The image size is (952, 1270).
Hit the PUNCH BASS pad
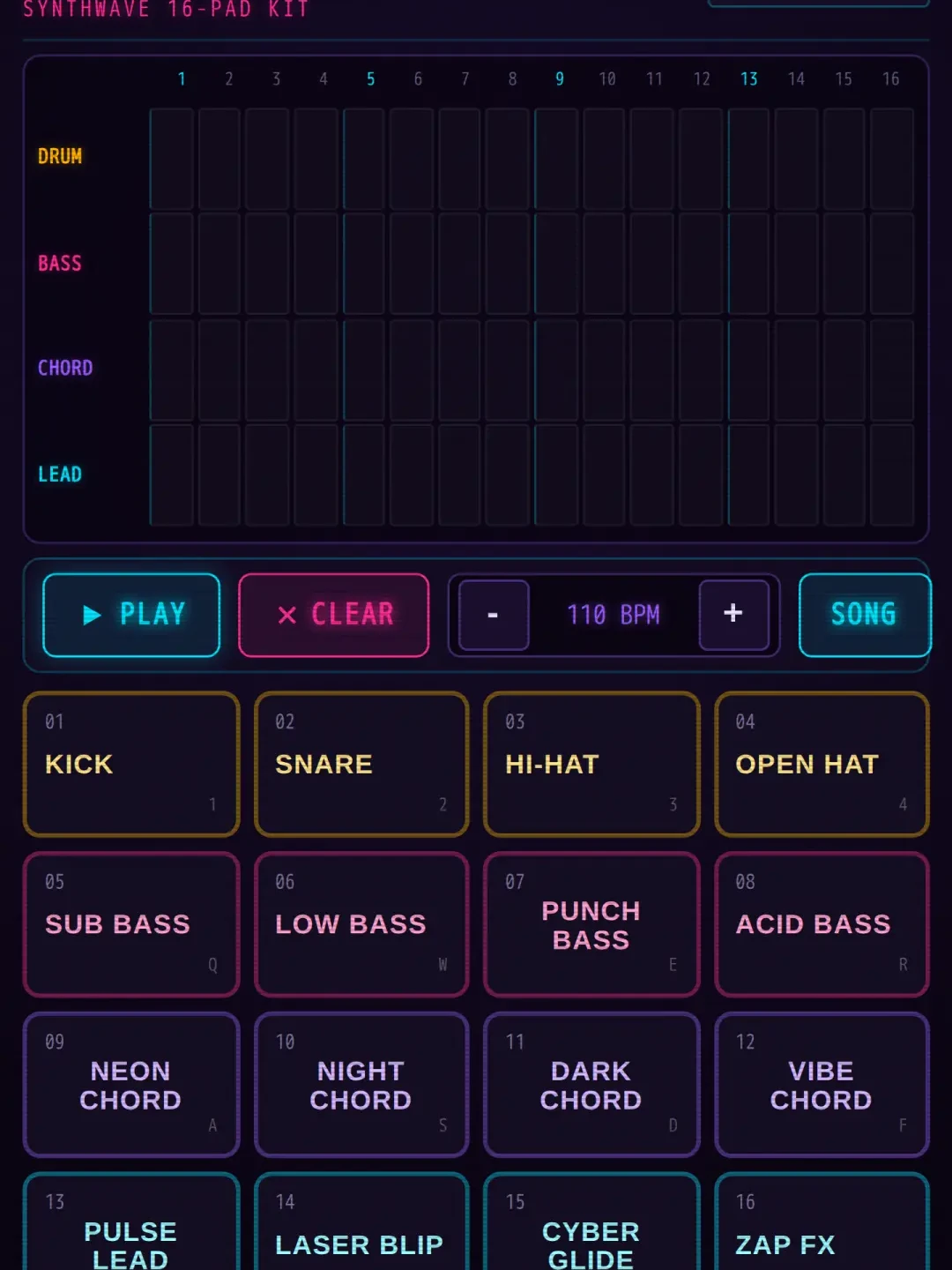[x=591, y=924]
